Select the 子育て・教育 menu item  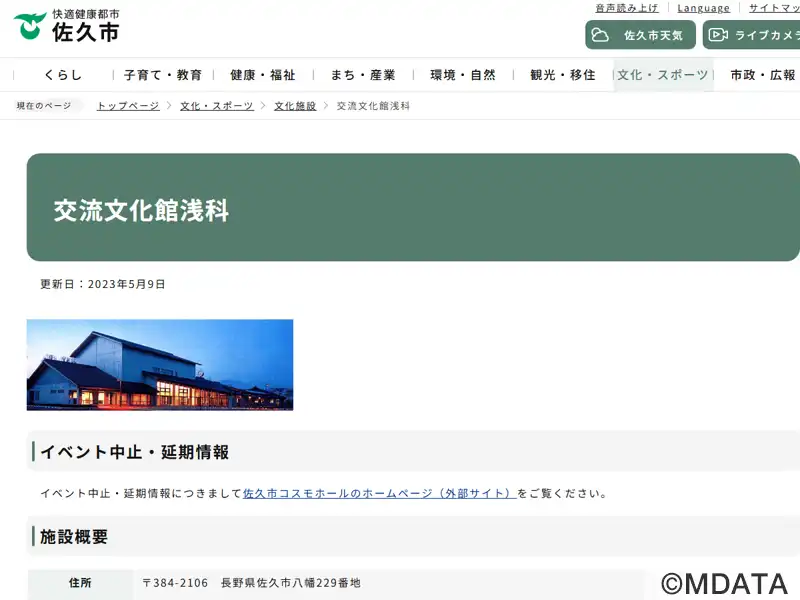pos(163,75)
